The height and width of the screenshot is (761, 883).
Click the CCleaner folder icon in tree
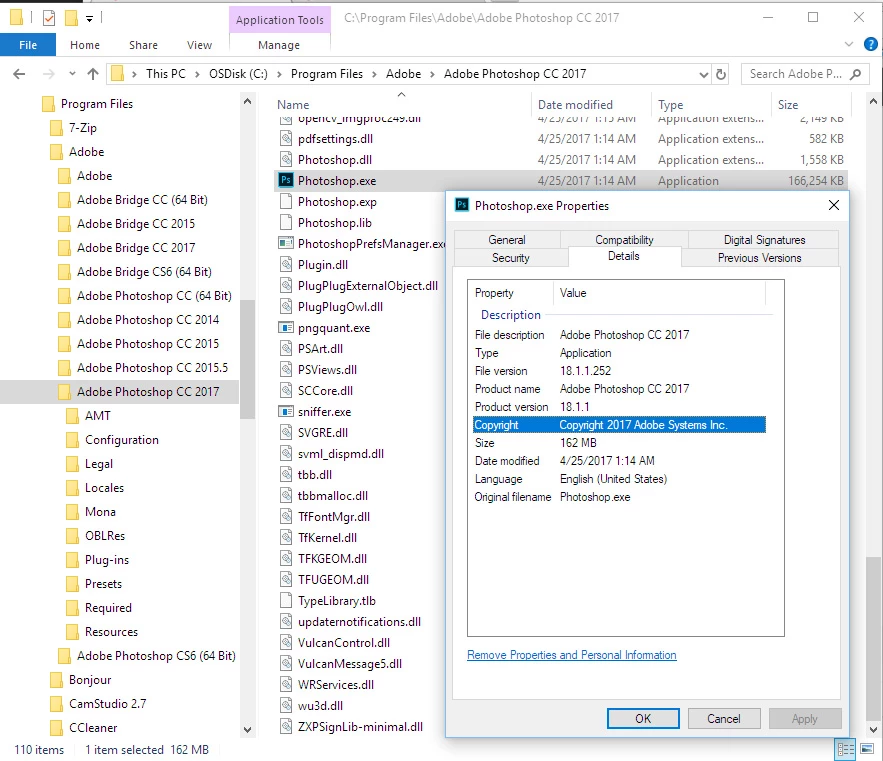tap(56, 728)
